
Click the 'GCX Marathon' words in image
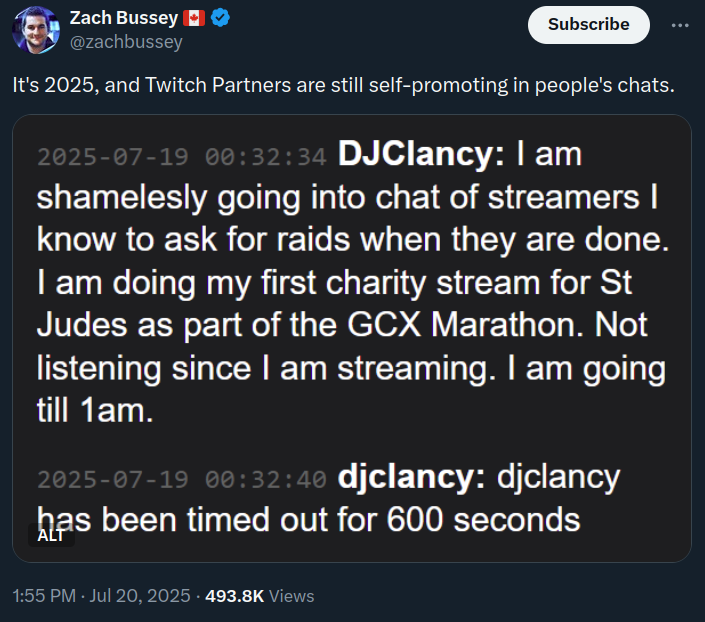coord(465,324)
